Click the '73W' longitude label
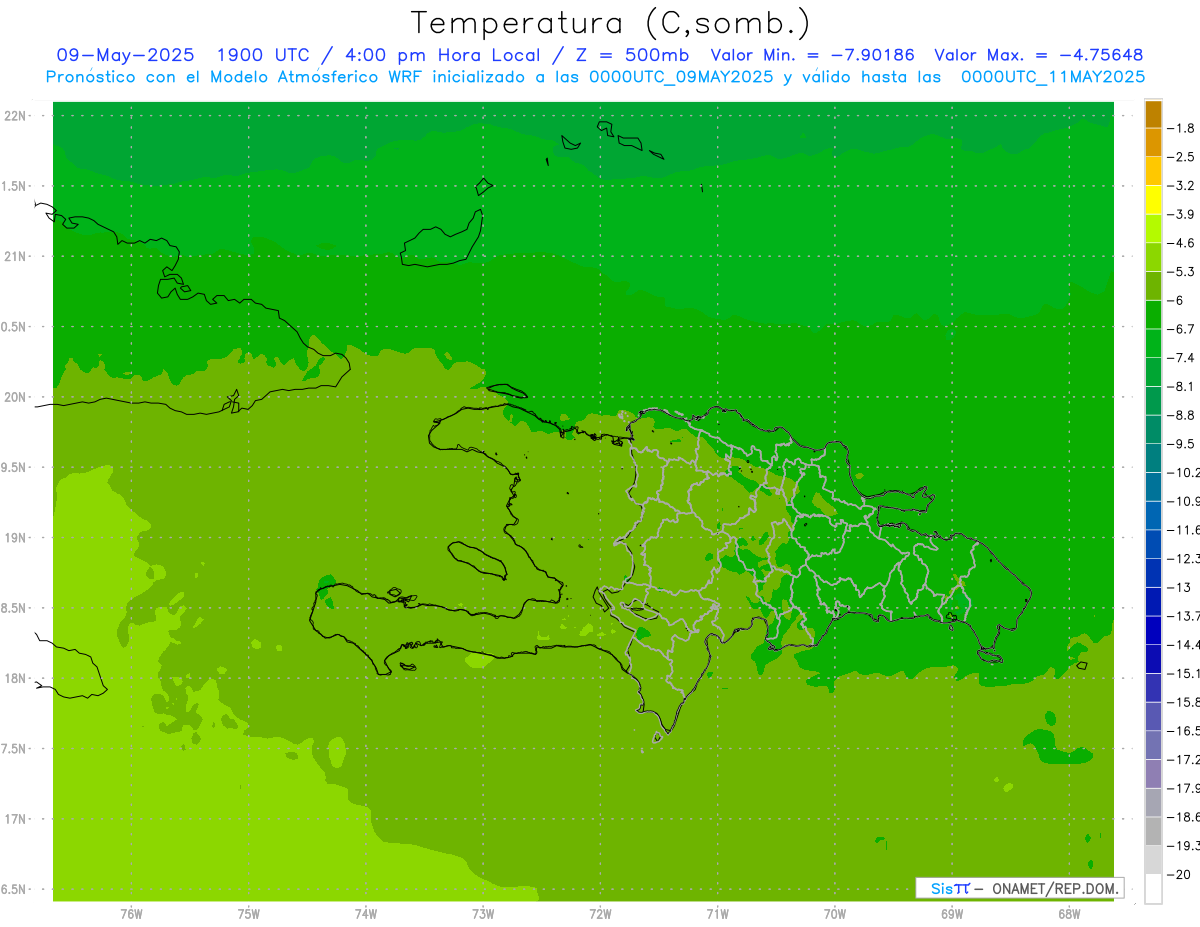 pos(483,914)
